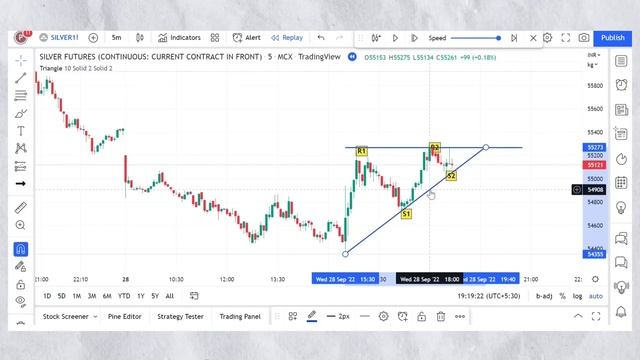Viewport: 640px width, 360px height.
Task: Click the zoom in magnifier tool
Action: (21, 225)
